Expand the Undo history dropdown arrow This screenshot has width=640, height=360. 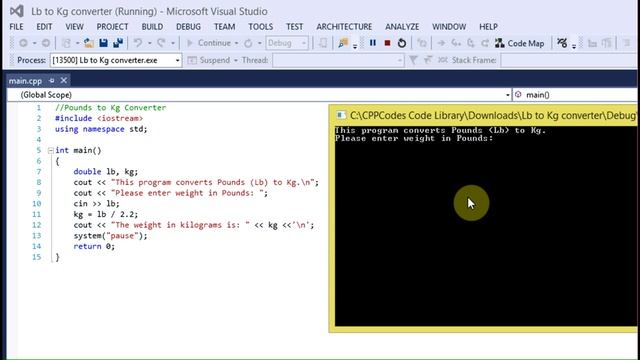coord(149,43)
